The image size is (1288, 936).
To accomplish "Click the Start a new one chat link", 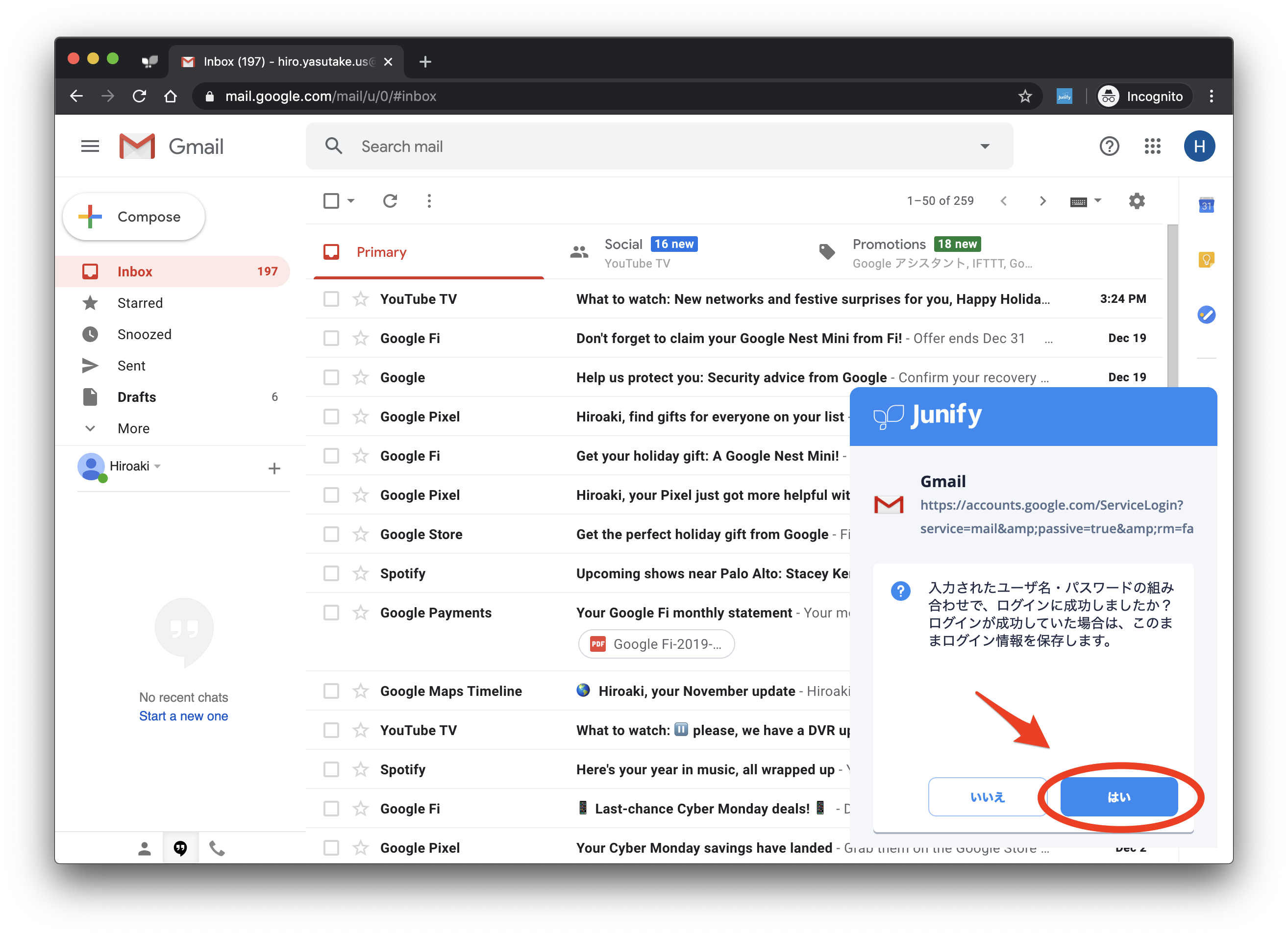I will [x=183, y=715].
